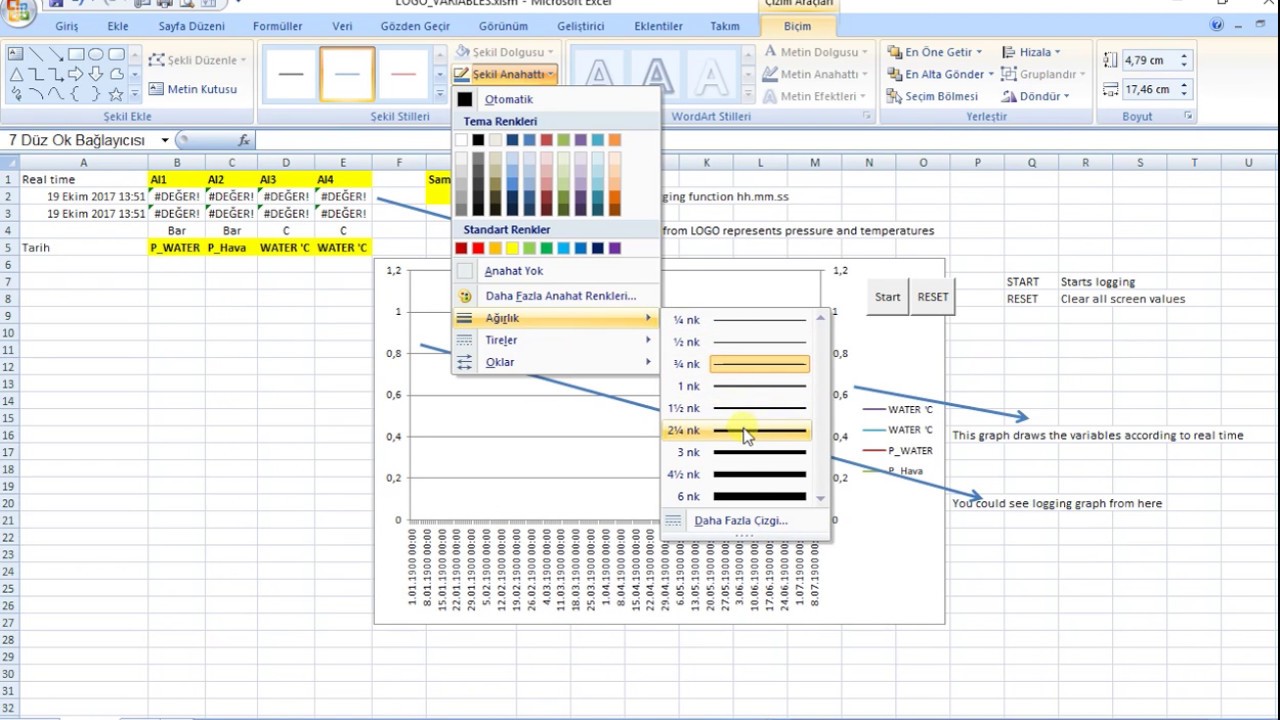Viewport: 1280px width, 720px height.
Task: Open the Sayfa Düzeni tab
Action: [191, 26]
